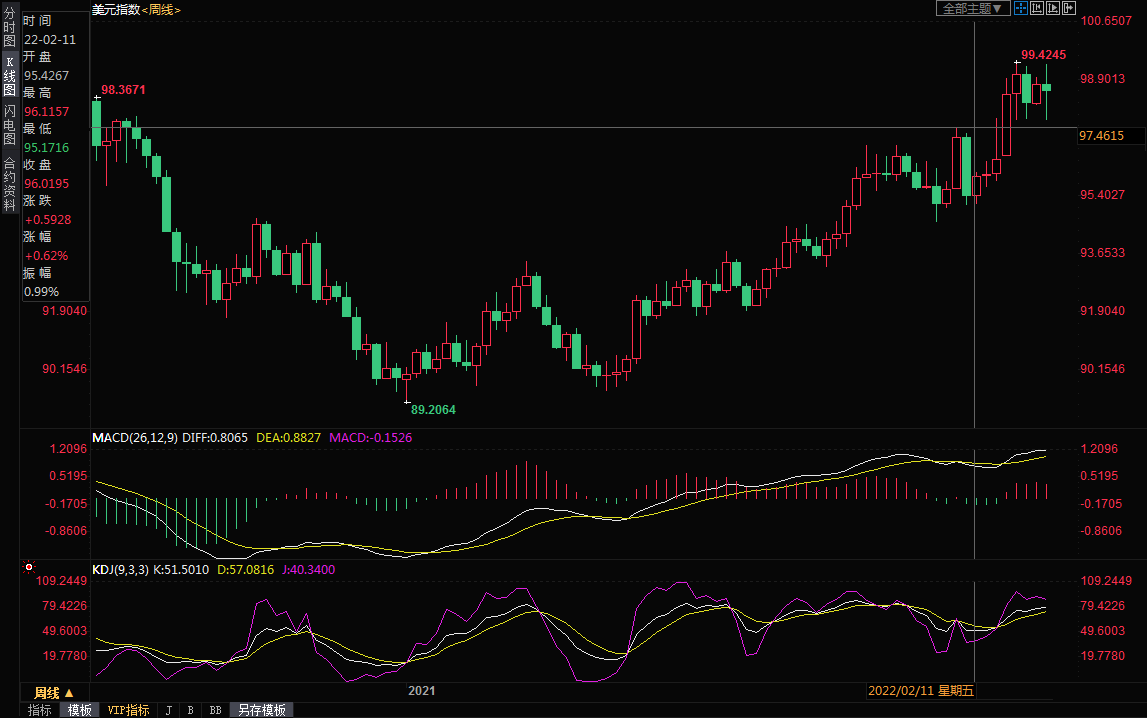Select the K线图 side tab
The height and width of the screenshot is (718, 1147).
9,76
